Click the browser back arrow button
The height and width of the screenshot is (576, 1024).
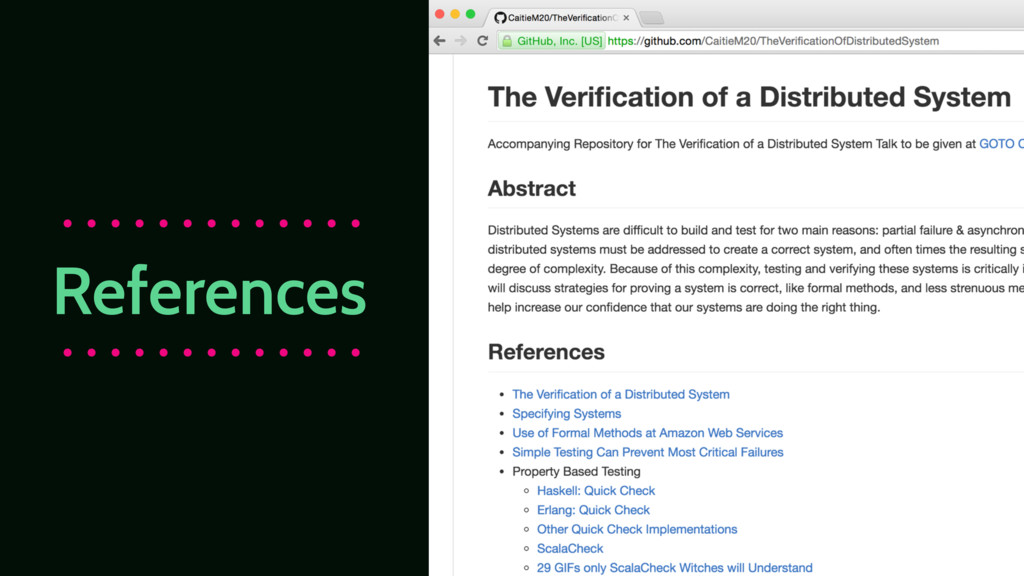(439, 41)
